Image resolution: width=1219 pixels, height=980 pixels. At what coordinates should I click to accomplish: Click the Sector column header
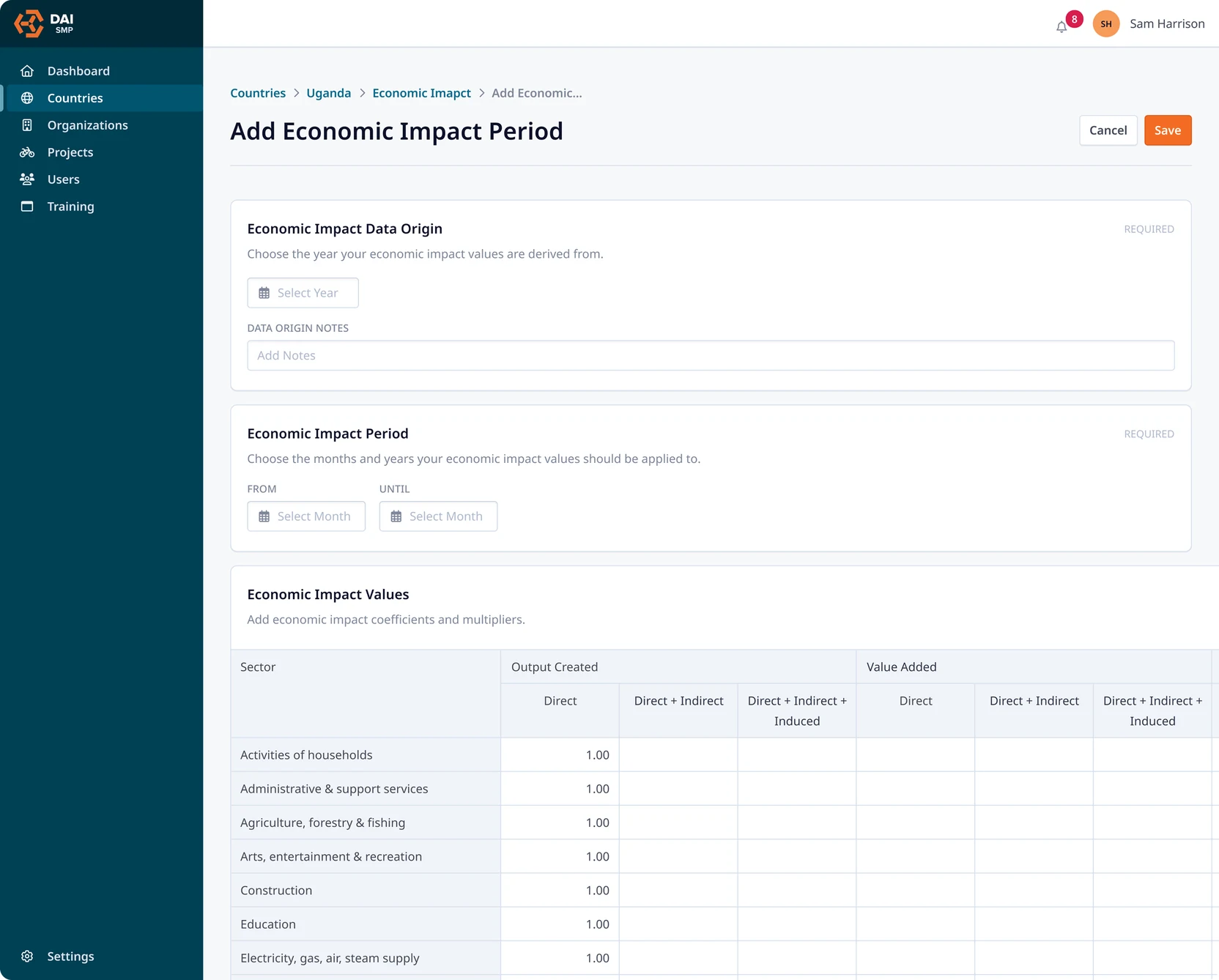pos(366,694)
